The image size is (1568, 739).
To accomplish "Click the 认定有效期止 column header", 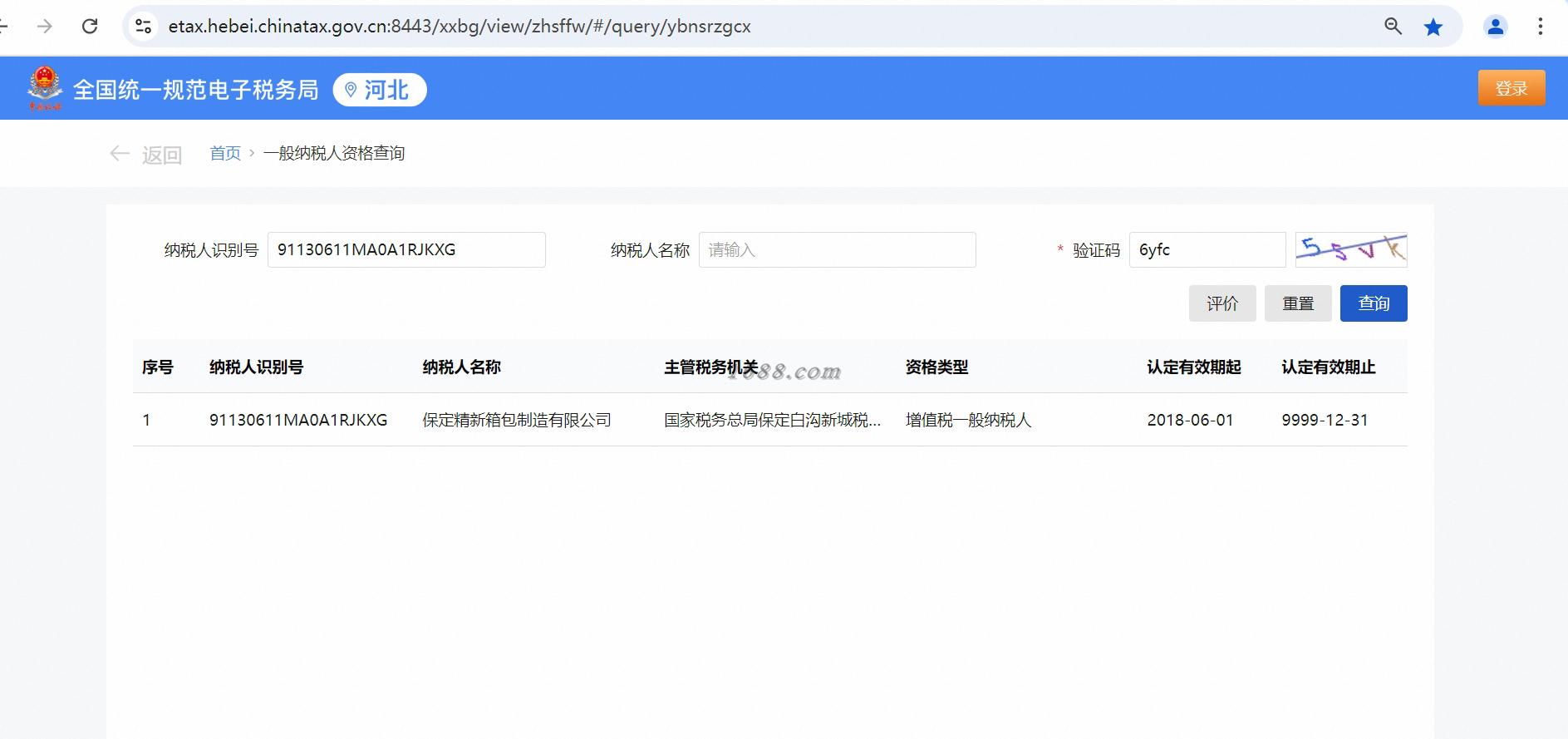I will click(1329, 367).
